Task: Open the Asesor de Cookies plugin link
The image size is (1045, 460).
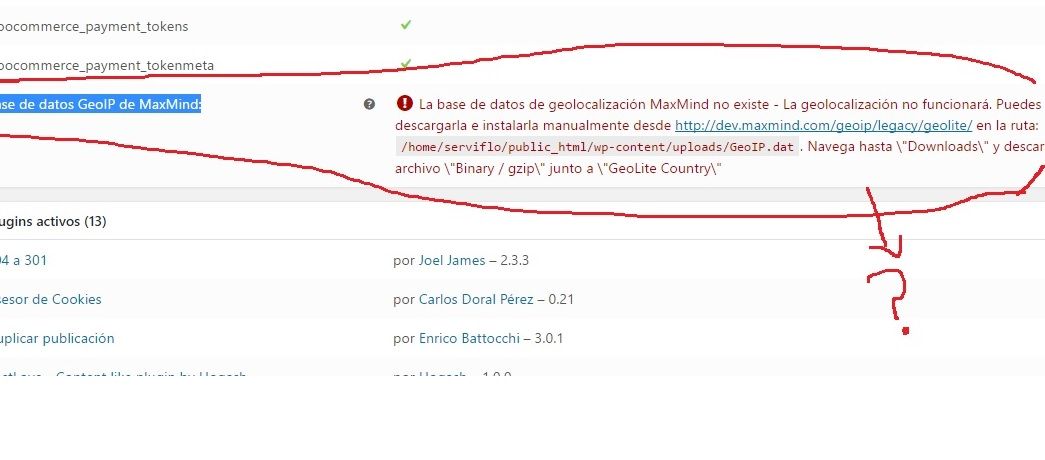Action: (51, 299)
